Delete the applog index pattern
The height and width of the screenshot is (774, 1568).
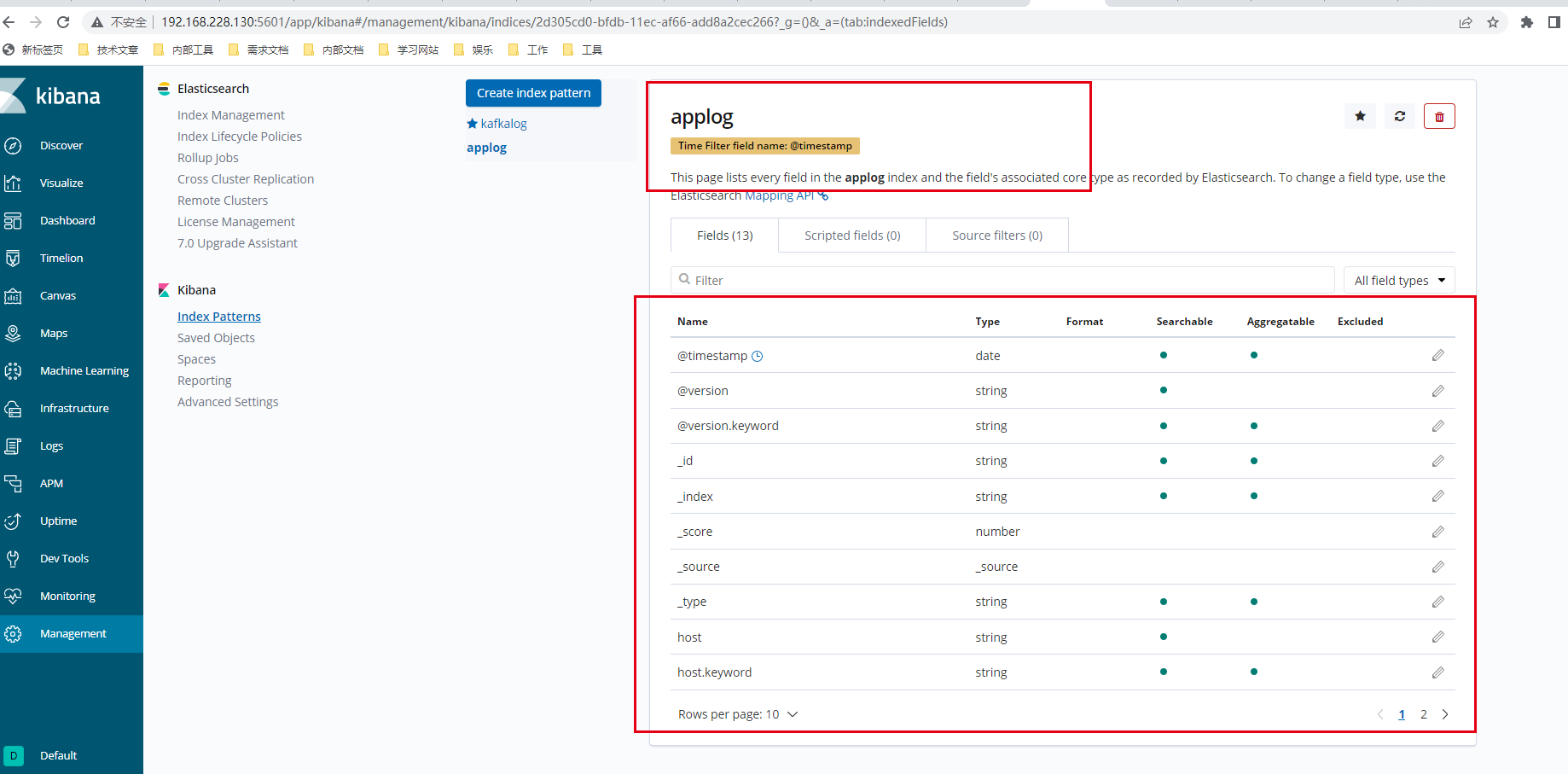tap(1439, 115)
